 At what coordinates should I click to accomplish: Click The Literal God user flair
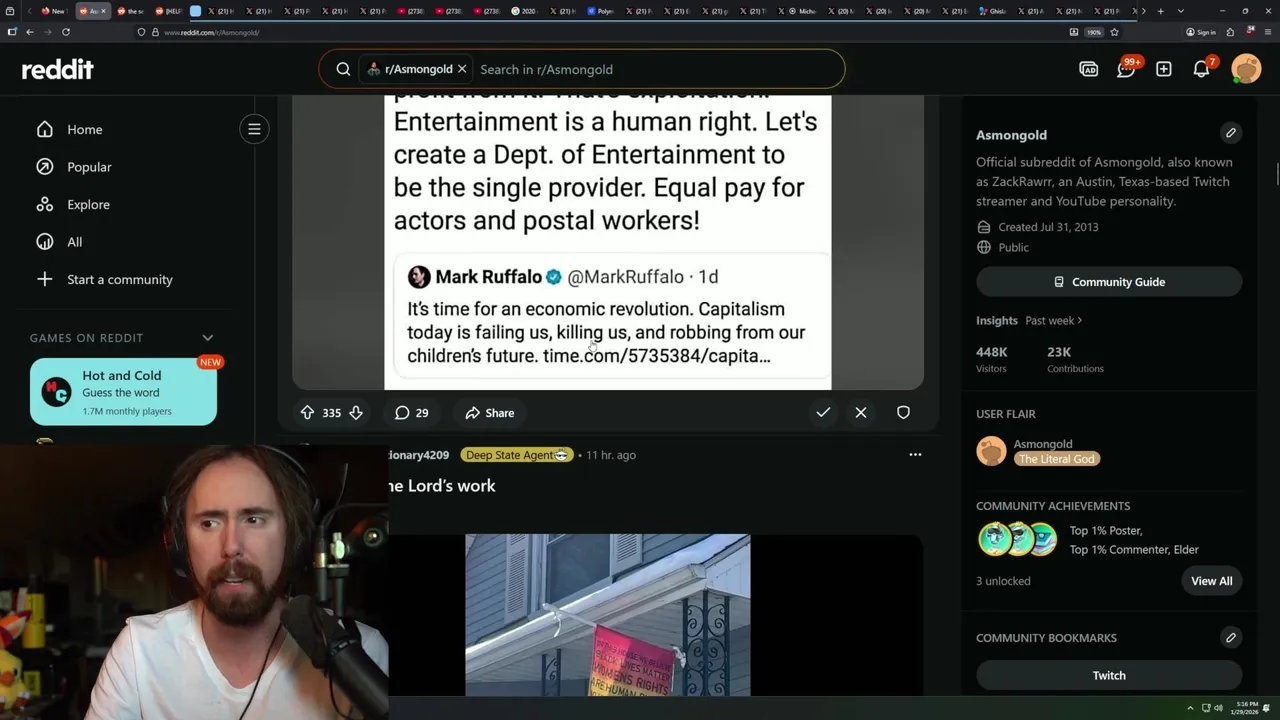click(x=1057, y=459)
